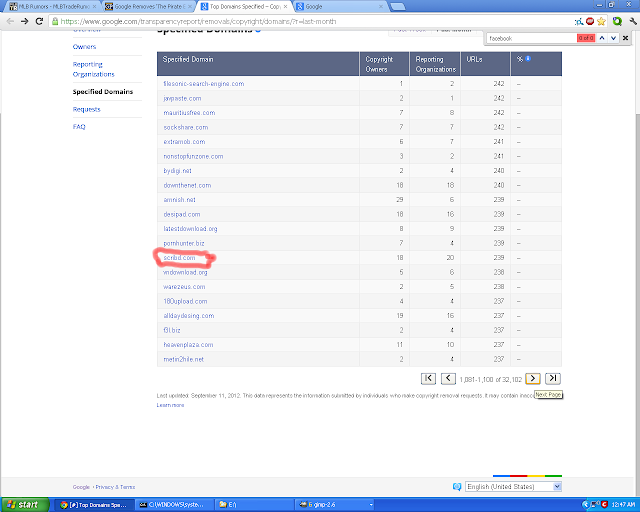Open the Requests sidebar link
640x512 pixels.
tap(87, 109)
